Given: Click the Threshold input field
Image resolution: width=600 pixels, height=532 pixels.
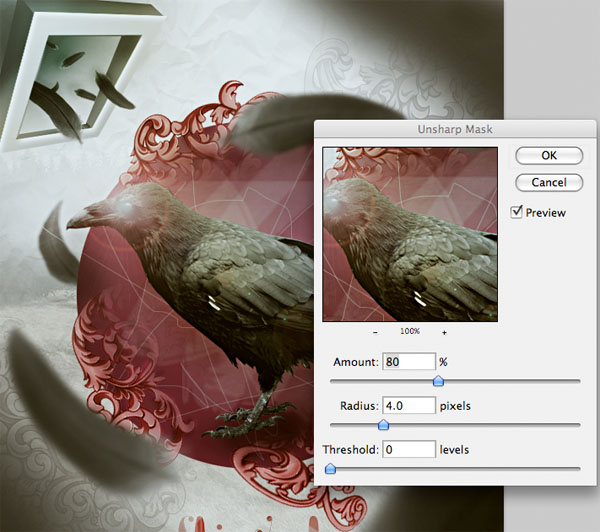Looking at the screenshot, I should pyautogui.click(x=409, y=449).
